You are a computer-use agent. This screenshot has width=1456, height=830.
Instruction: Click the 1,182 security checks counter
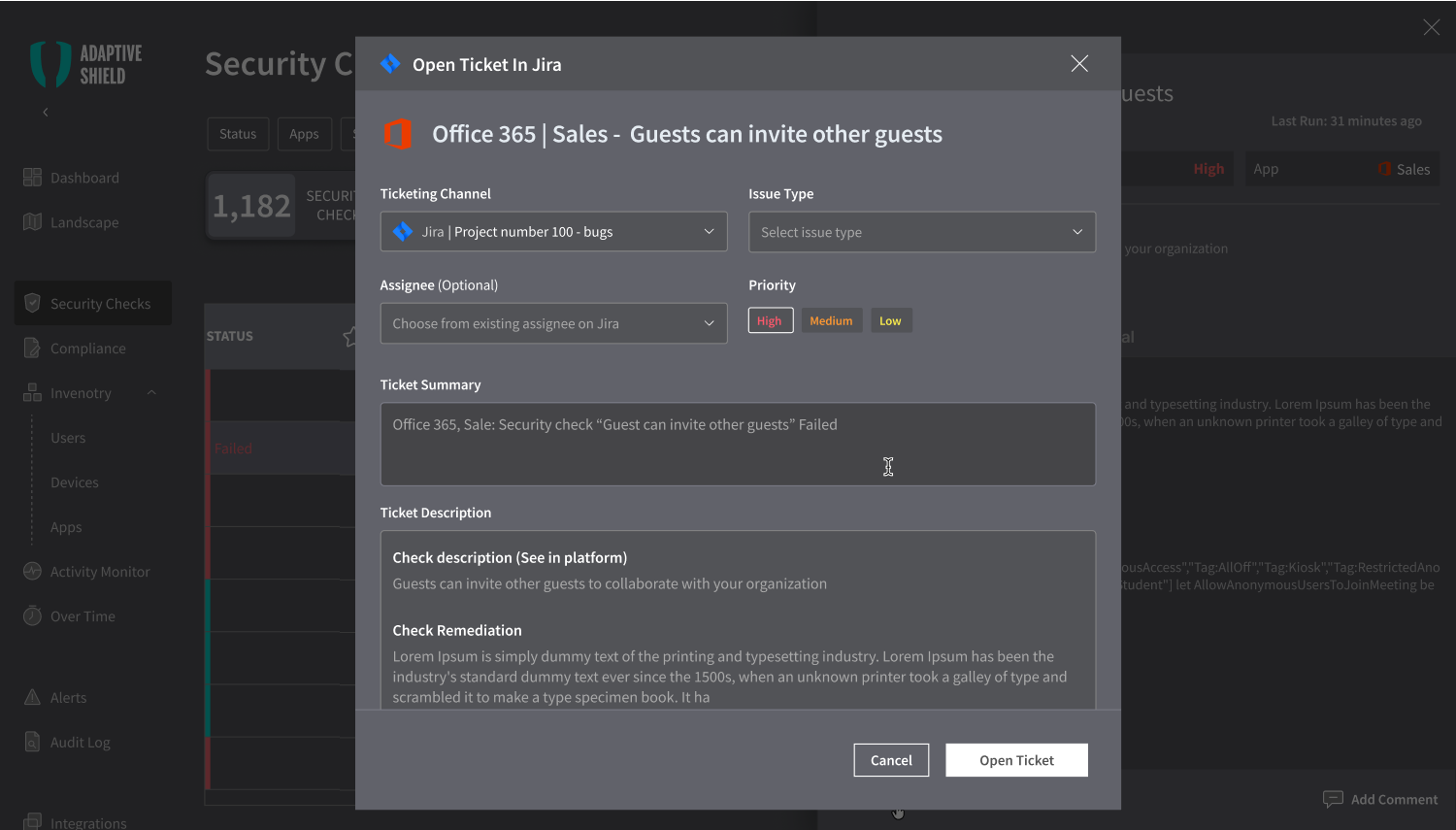click(251, 206)
